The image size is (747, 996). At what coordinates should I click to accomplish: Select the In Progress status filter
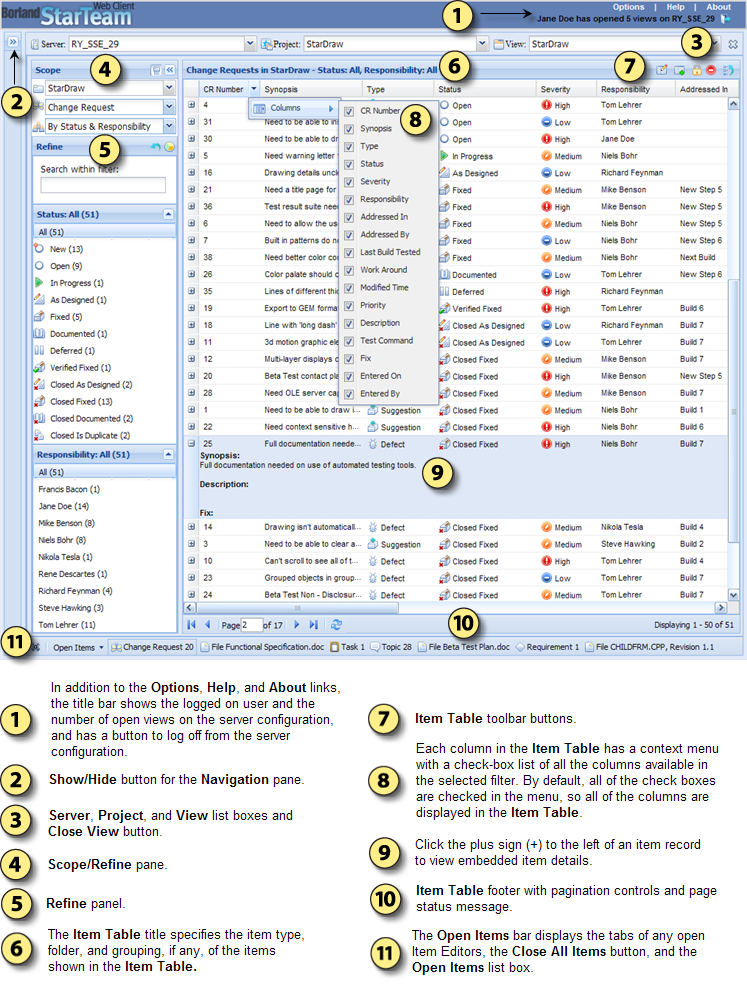(76, 283)
